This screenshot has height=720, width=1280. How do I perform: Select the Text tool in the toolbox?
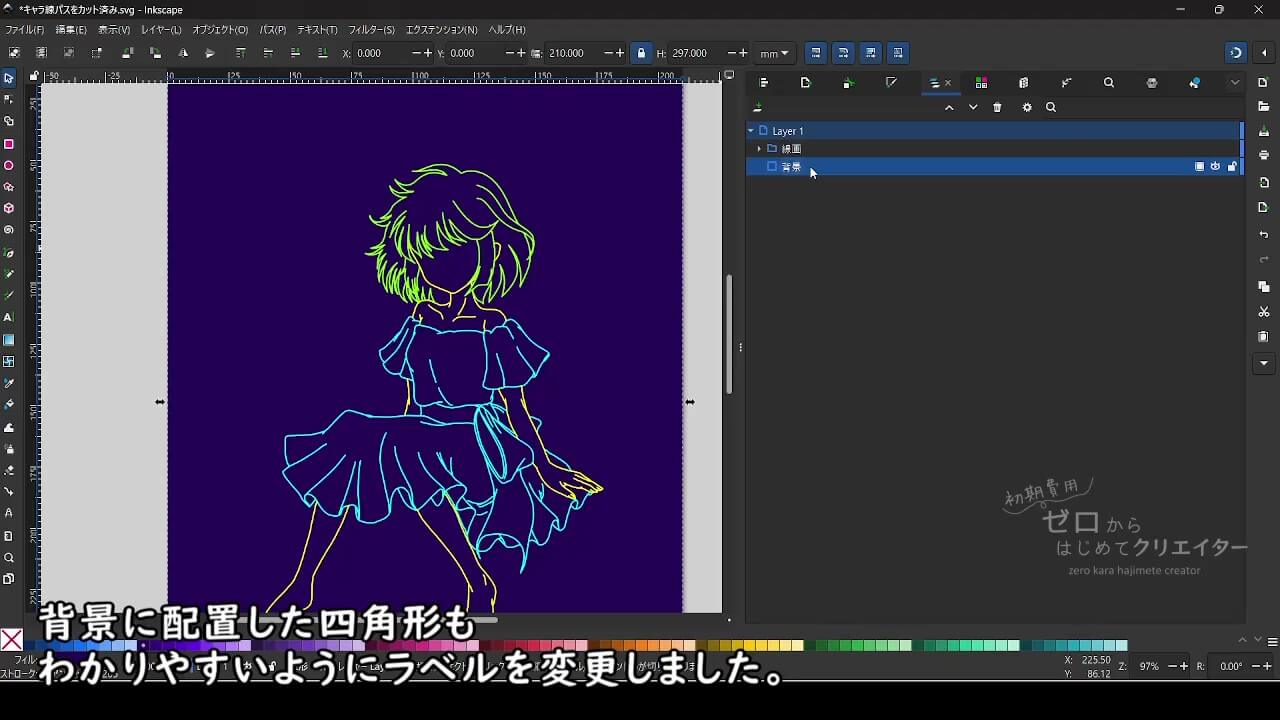coord(9,317)
